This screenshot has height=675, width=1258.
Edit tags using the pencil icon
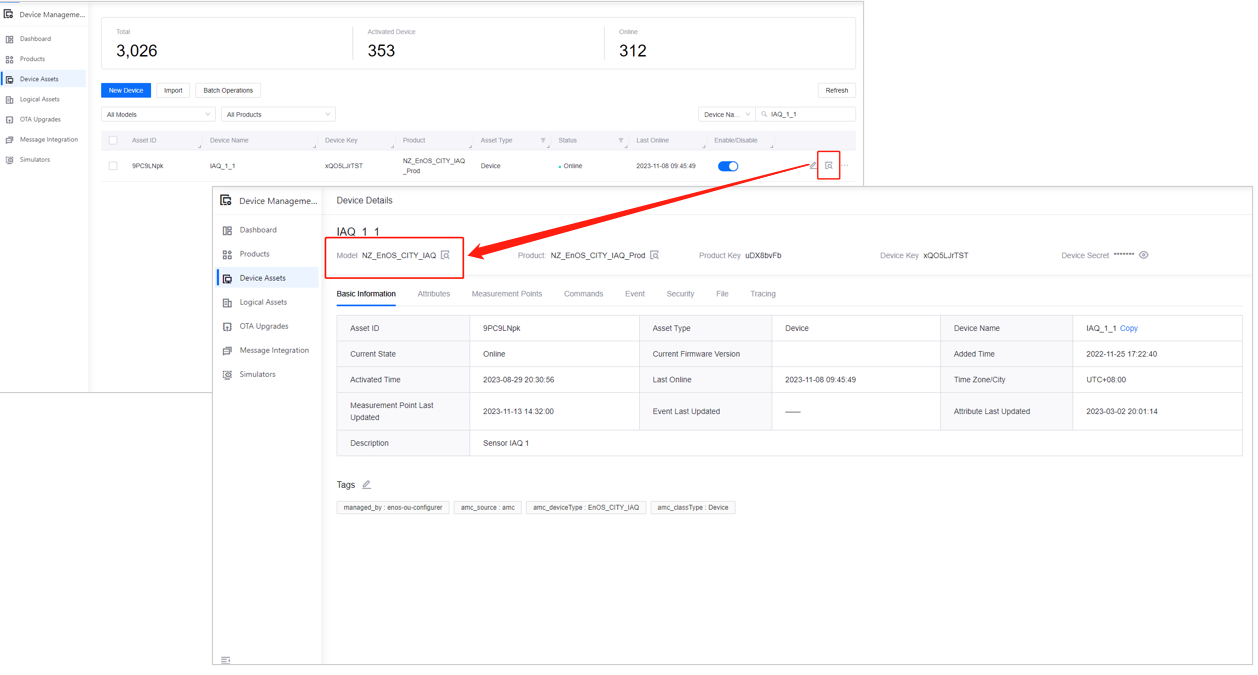click(367, 485)
